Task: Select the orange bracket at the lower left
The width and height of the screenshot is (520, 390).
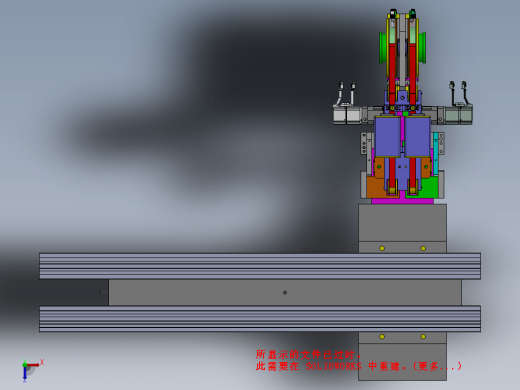Action: 376,187
